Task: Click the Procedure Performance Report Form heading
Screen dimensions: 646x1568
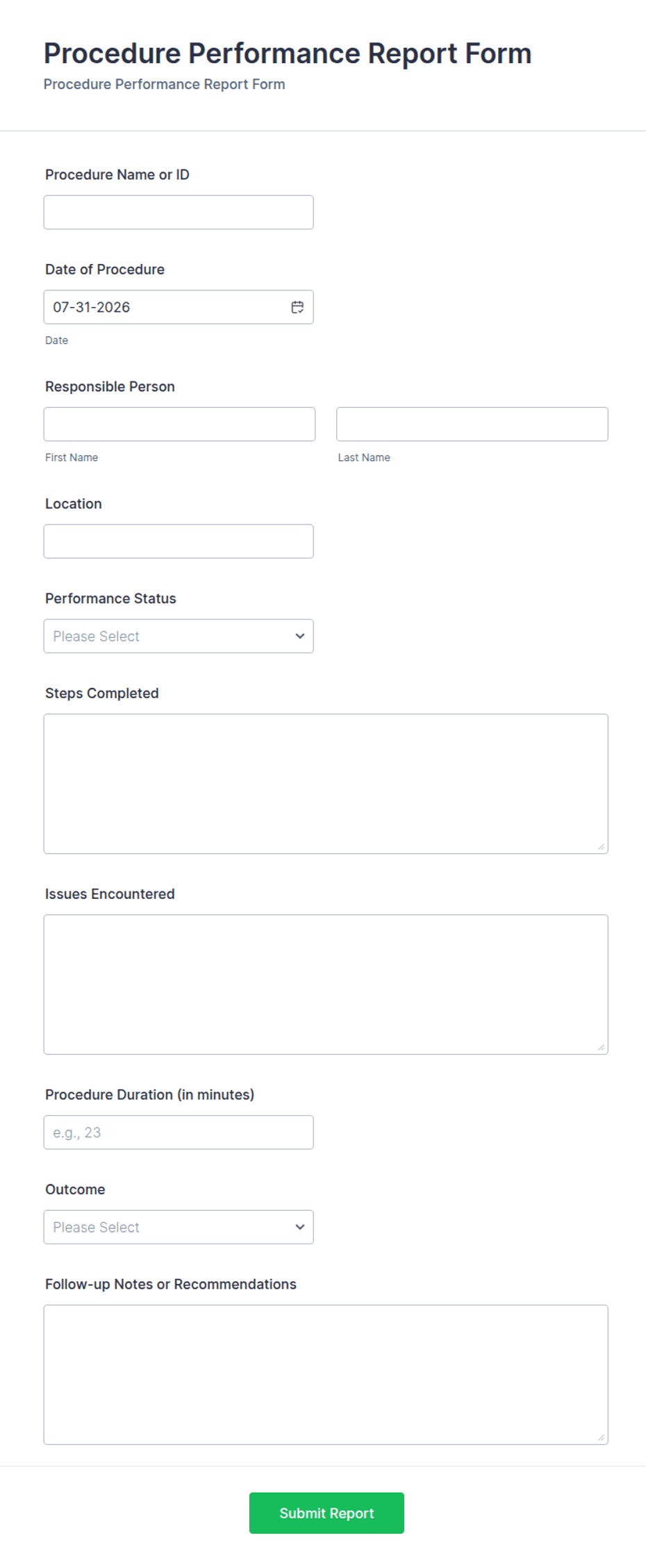Action: (288, 53)
